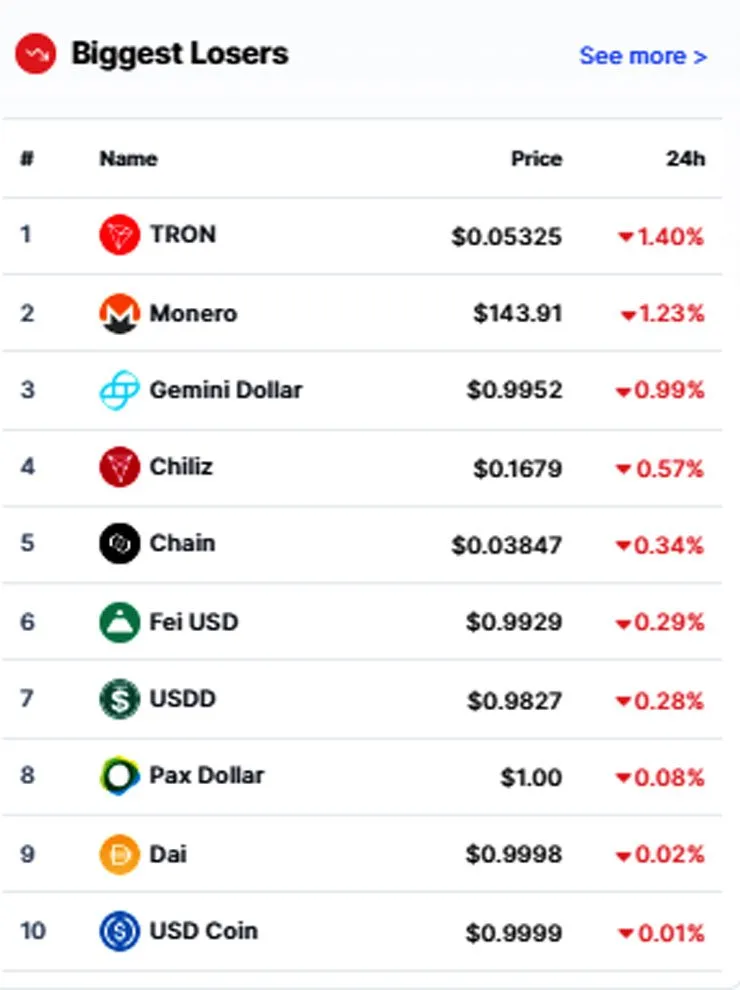Click the Pax Dollar logo icon
The width and height of the screenshot is (740, 990).
coord(119,776)
